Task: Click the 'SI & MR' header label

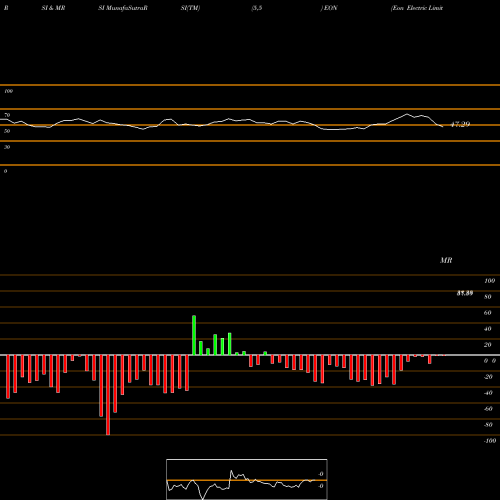Action: pos(53,8)
